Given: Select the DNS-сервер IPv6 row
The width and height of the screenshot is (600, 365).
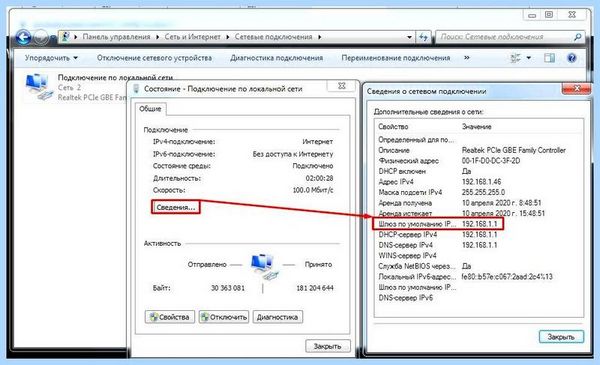Looking at the screenshot, I should pyautogui.click(x=478, y=297).
